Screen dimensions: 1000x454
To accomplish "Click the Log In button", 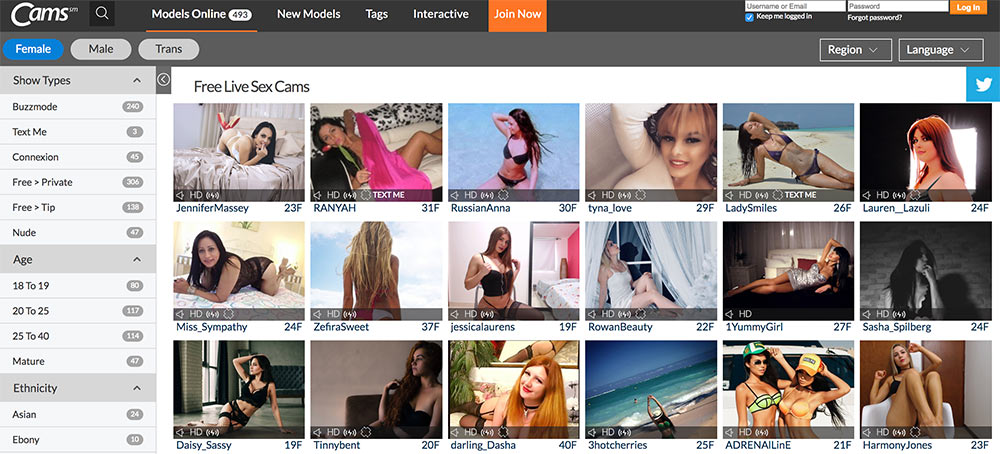I will (x=968, y=7).
